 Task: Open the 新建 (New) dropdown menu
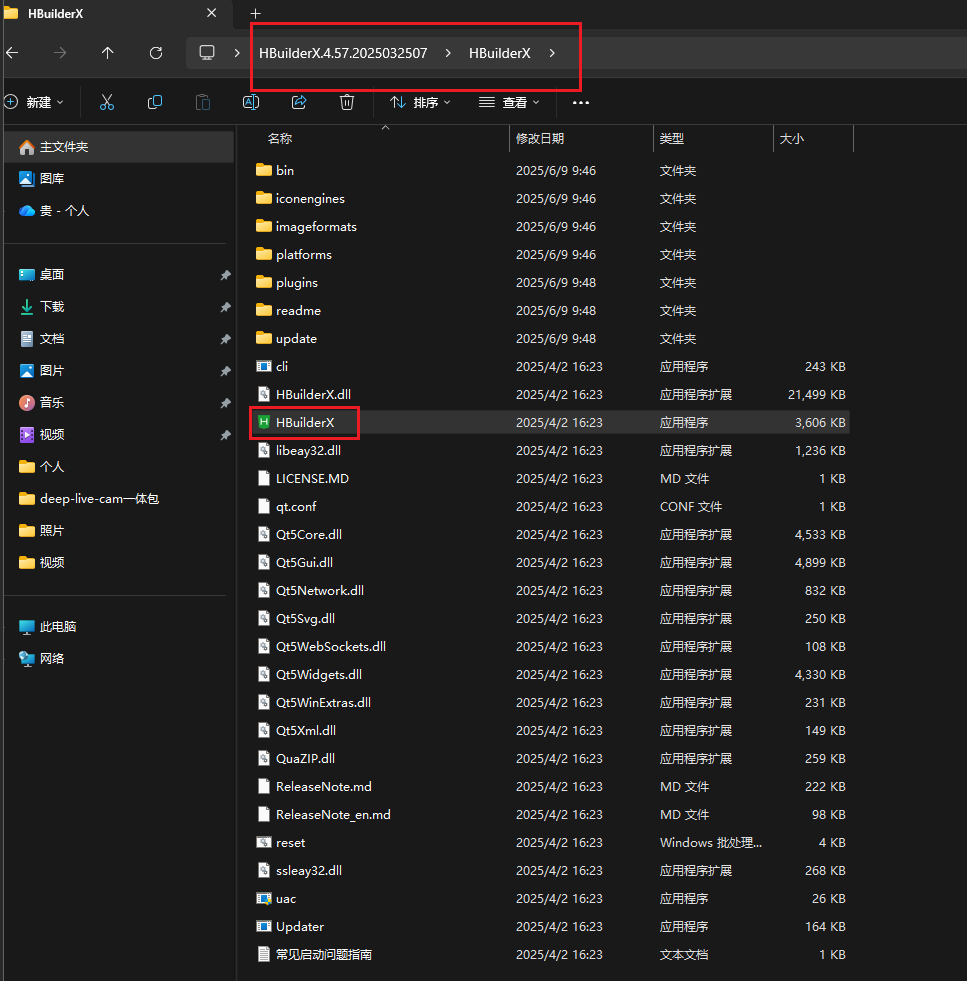[34, 102]
